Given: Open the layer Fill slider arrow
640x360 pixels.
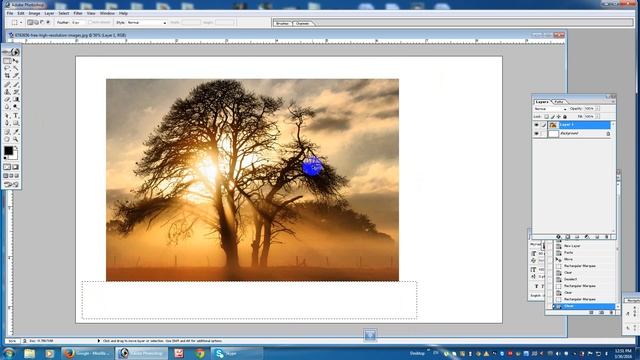Looking at the screenshot, I should tap(598, 117).
